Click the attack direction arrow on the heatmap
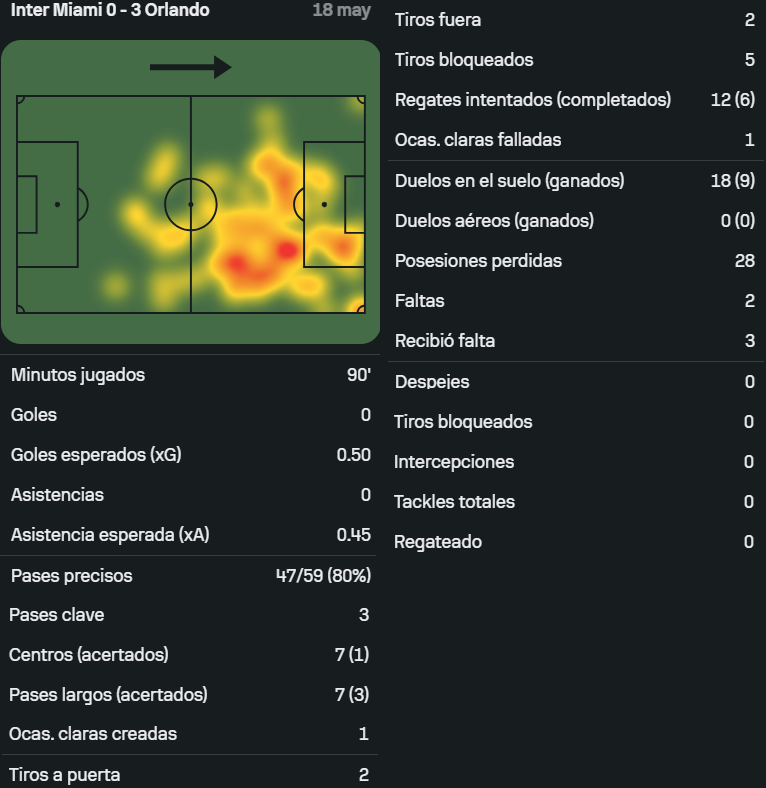766x788 pixels. (x=190, y=67)
